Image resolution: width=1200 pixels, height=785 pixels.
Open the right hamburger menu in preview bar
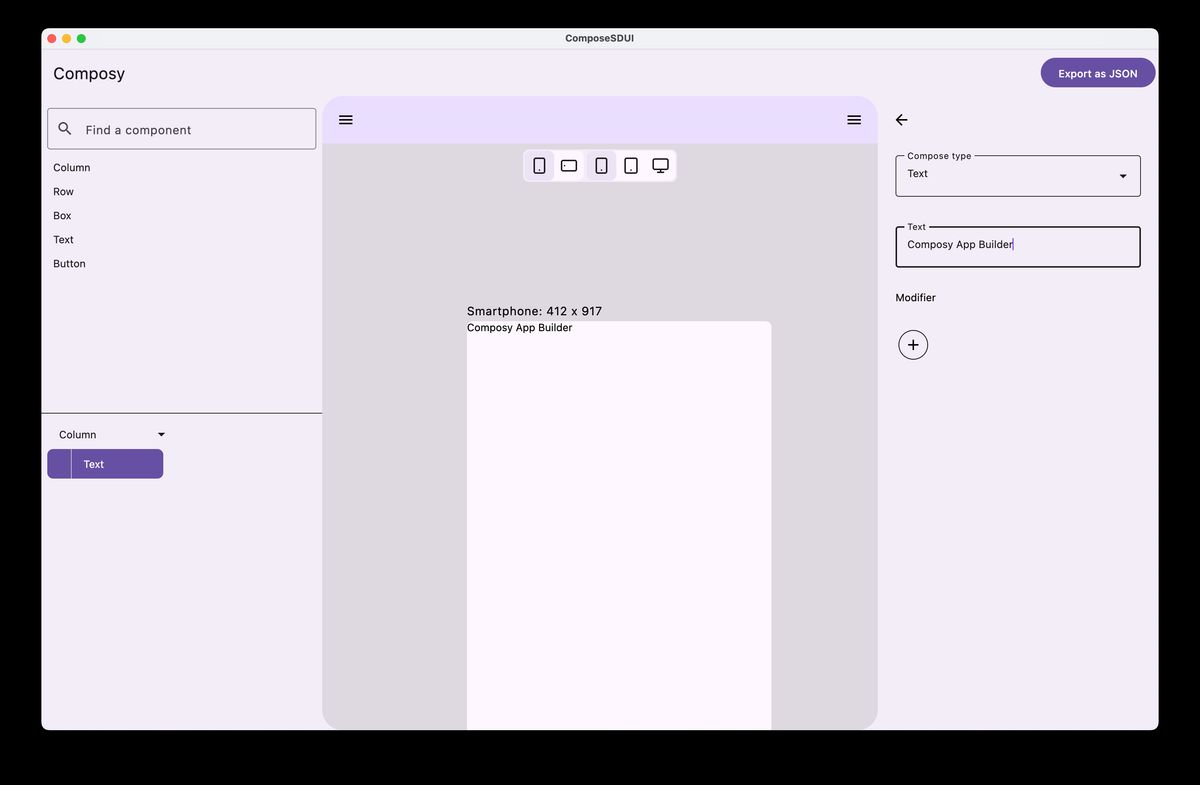tap(854, 120)
